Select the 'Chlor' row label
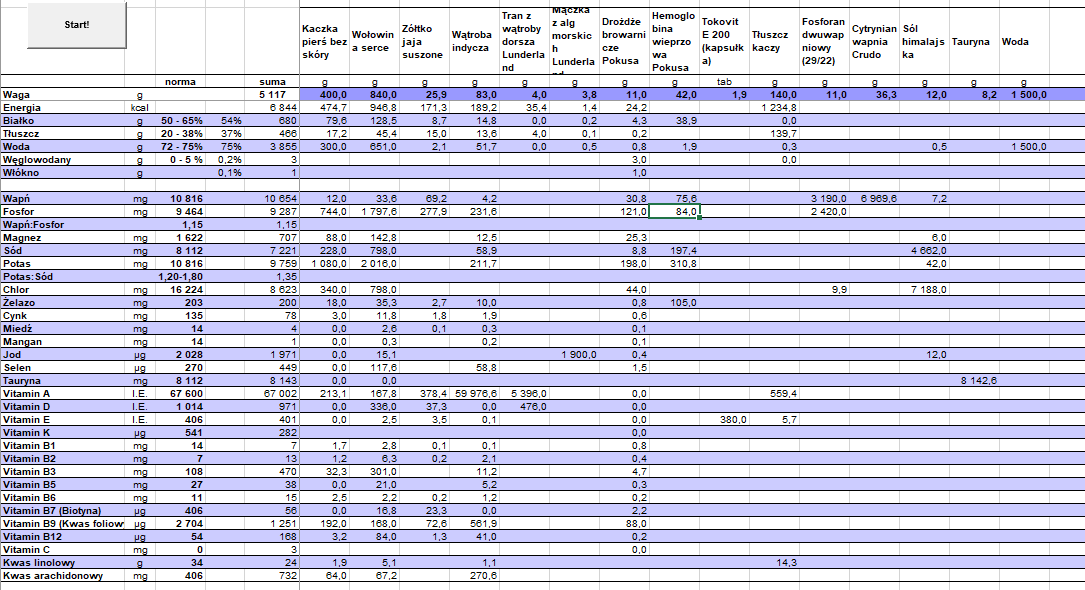 [x=17, y=290]
